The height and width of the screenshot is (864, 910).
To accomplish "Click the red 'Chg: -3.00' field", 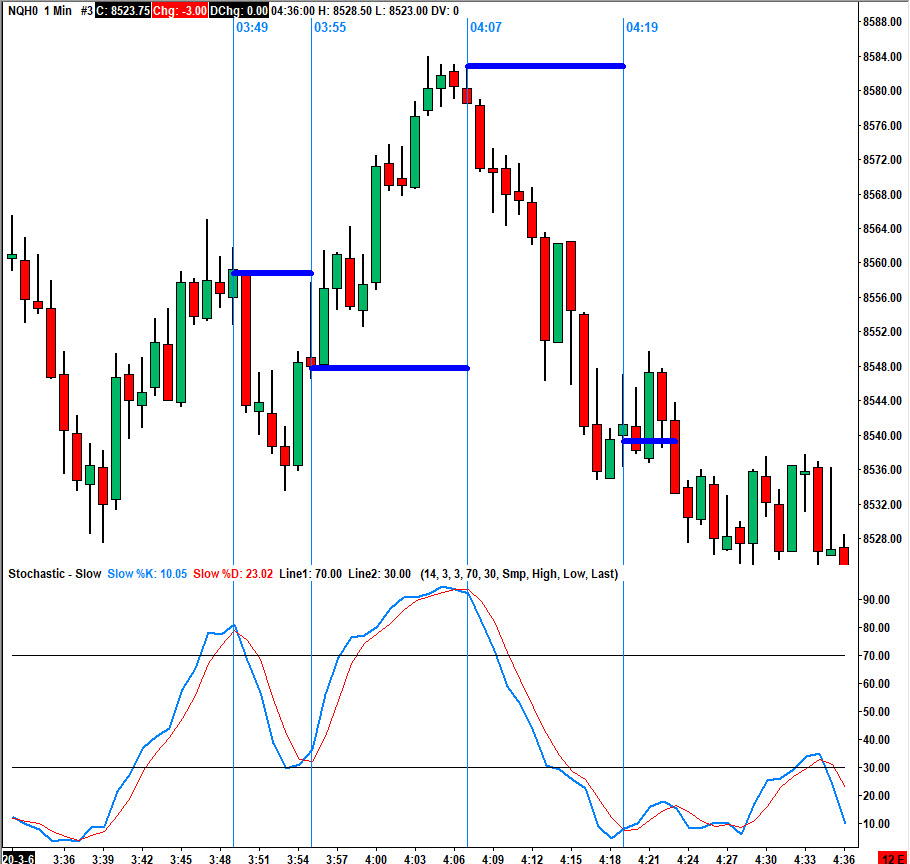I will point(179,10).
